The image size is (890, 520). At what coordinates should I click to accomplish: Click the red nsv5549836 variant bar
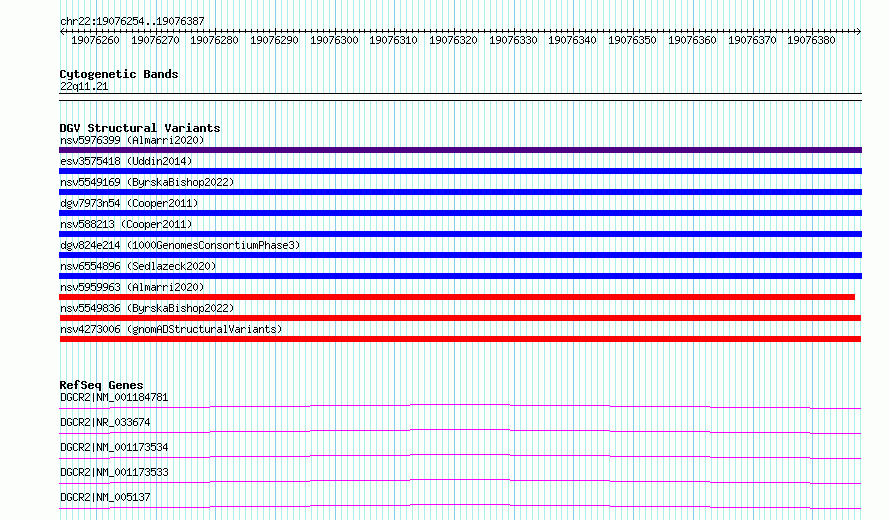(460, 318)
